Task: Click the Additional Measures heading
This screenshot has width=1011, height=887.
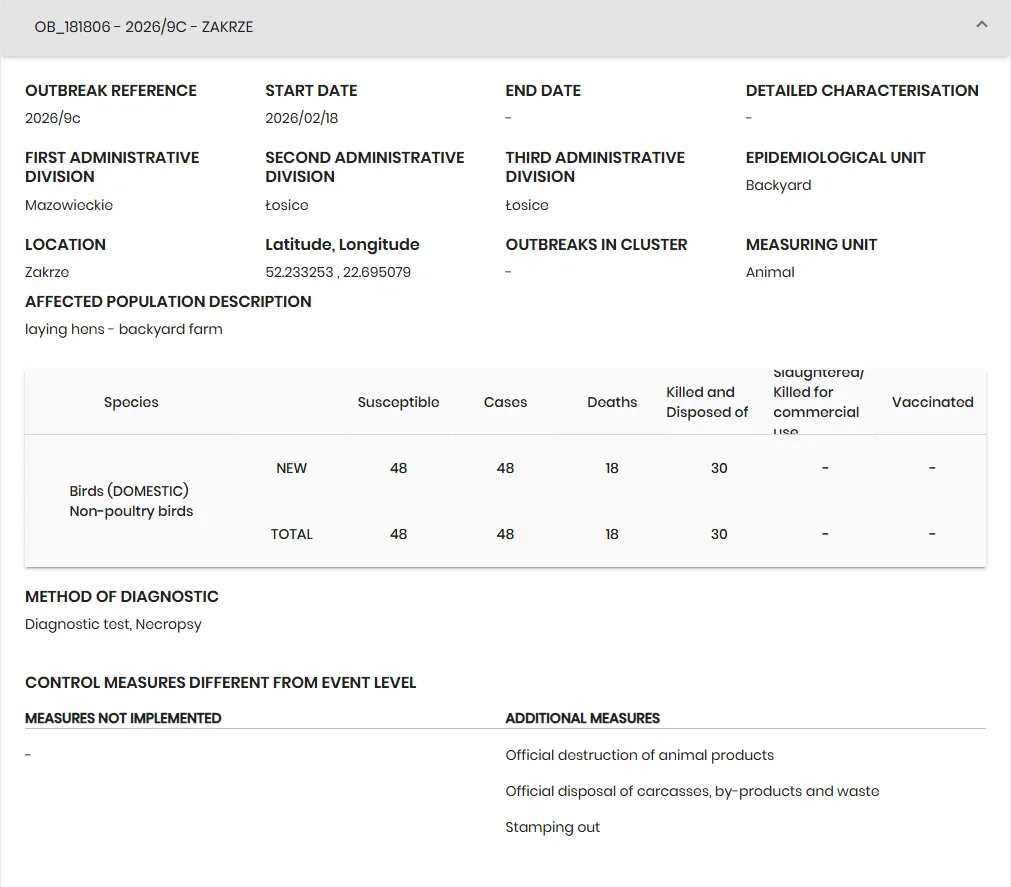Action: 583,718
